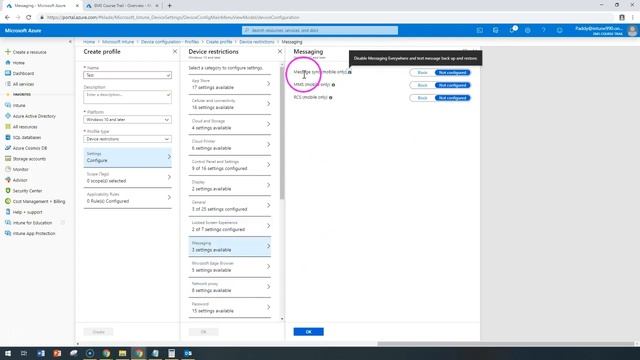Open the notifications bell icon
This screenshot has height=360, width=640.
pos(512,30)
